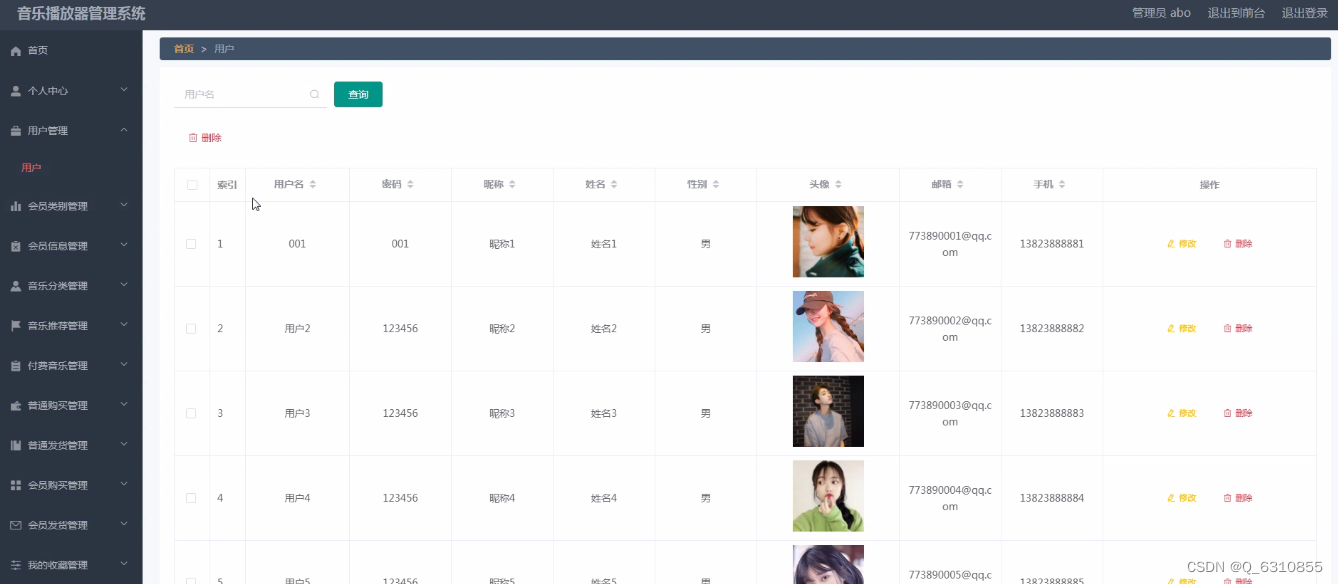Screen dimensions: 1338x584
Task: Expand 普通购买管理 using its chevron
Action: pyautogui.click(x=124, y=405)
